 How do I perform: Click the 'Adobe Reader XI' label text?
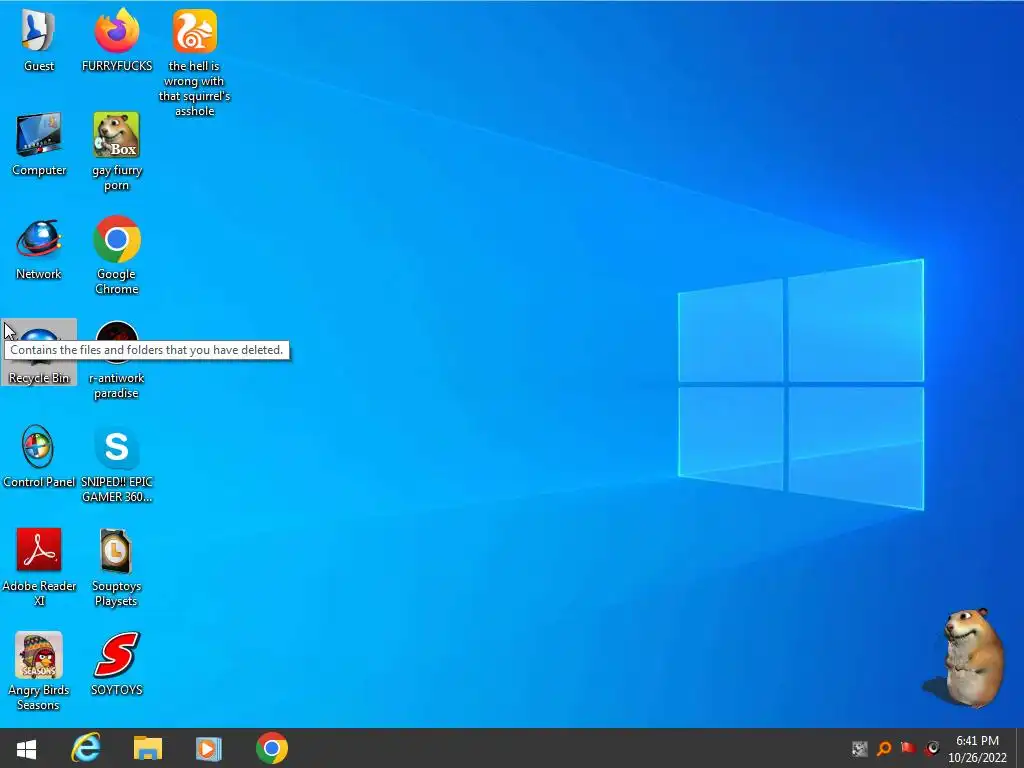pyautogui.click(x=39, y=593)
